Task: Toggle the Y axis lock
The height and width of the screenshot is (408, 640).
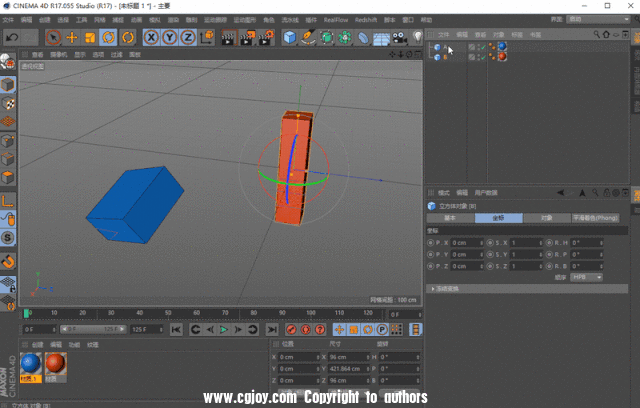Action: (170, 38)
